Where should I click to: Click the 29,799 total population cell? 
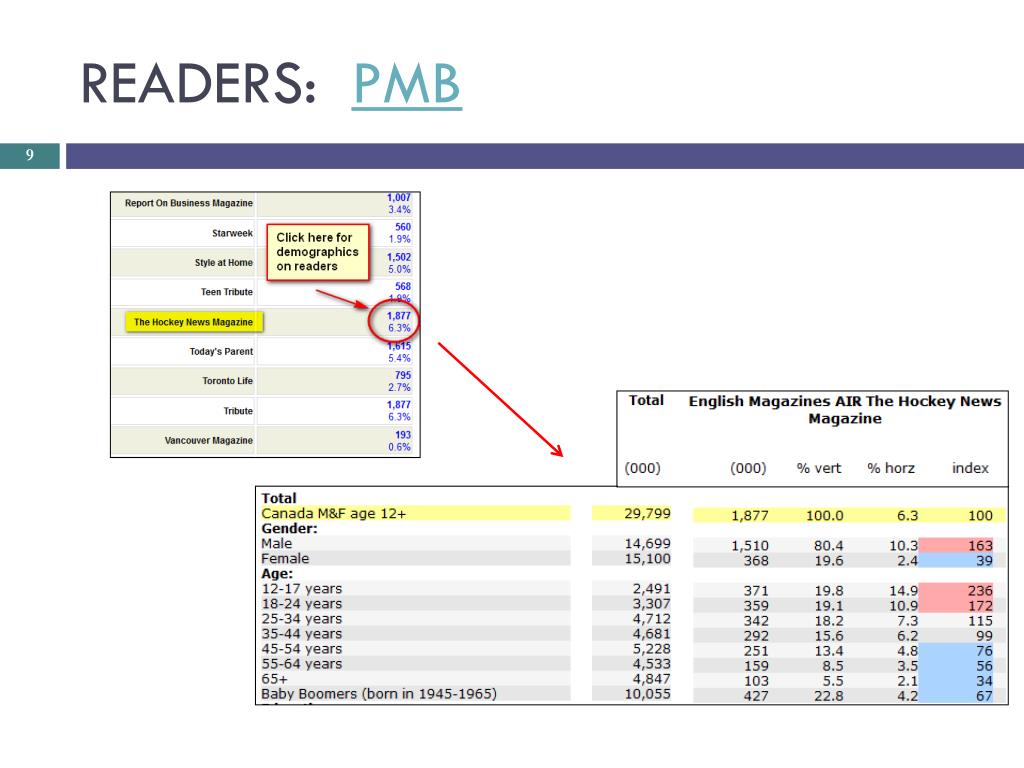point(647,513)
